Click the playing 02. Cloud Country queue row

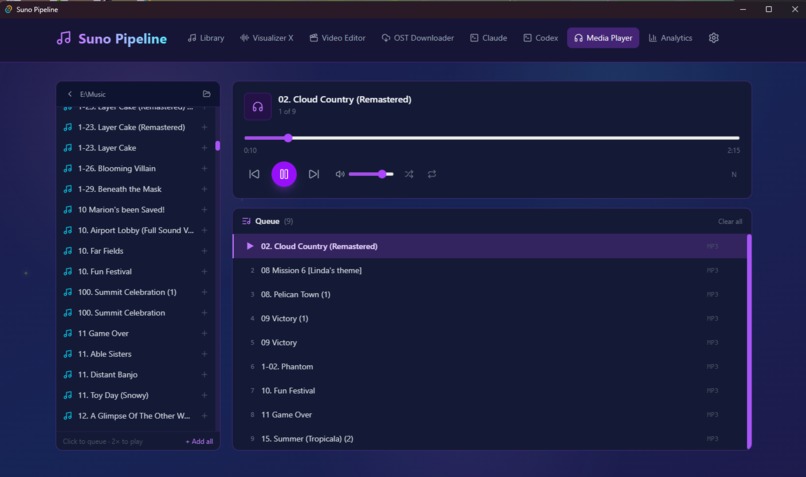489,246
